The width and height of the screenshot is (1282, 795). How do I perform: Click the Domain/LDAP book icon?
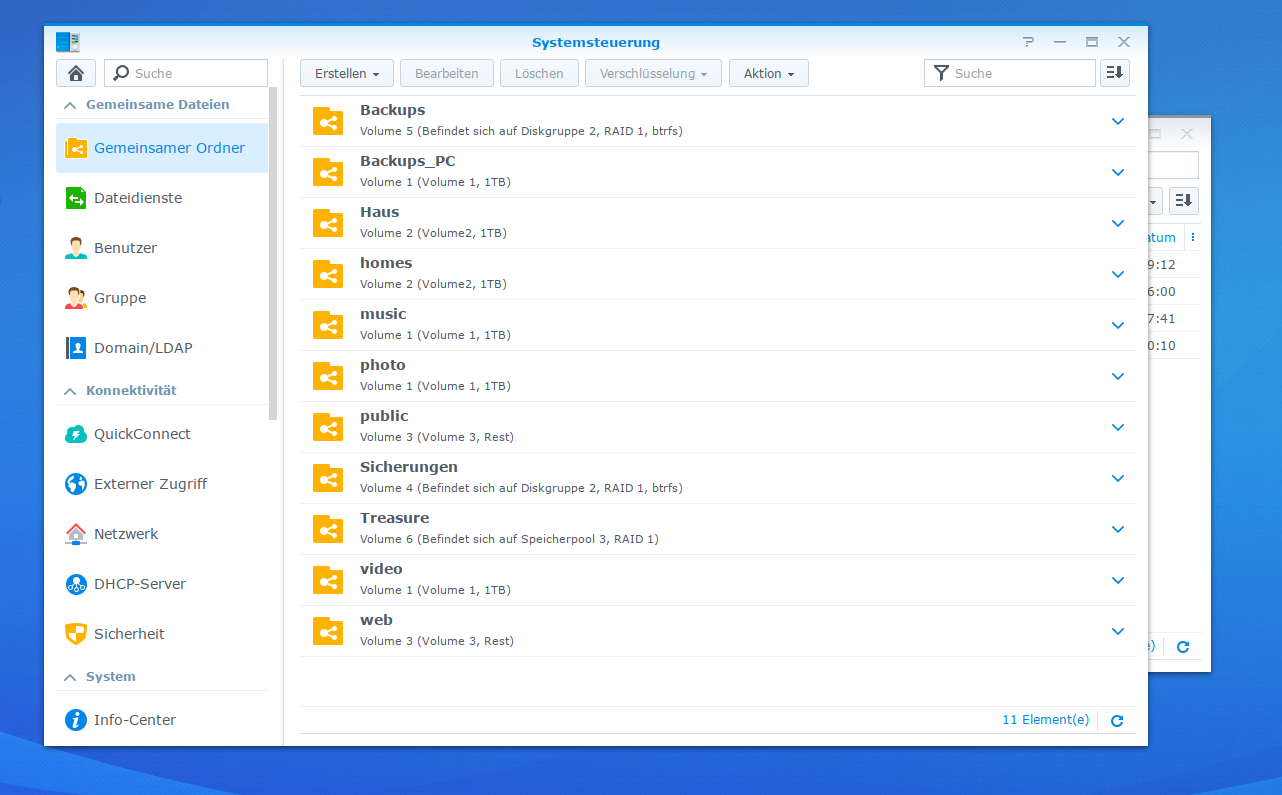76,348
